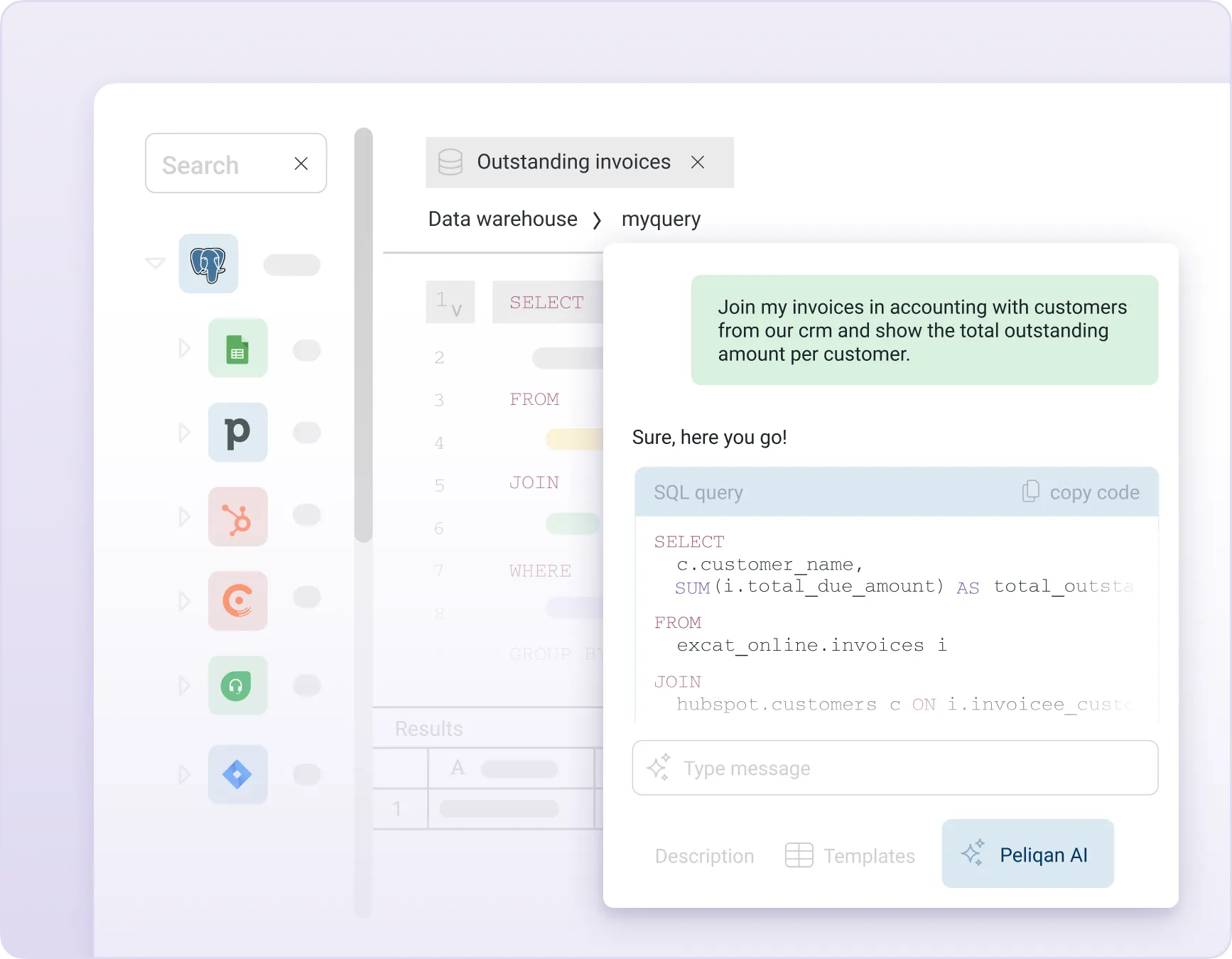Collapse the PostgreSQL tree entry
The height and width of the screenshot is (959, 1232).
[x=155, y=263]
